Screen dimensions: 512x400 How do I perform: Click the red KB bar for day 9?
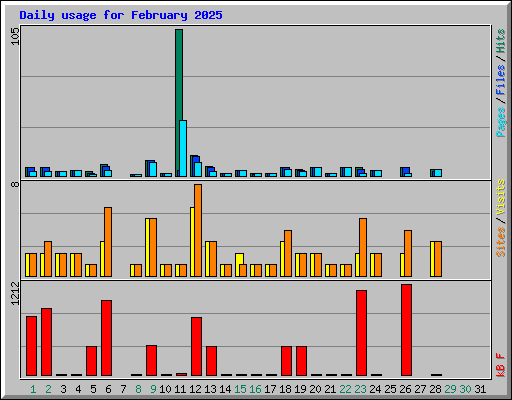coord(151,361)
